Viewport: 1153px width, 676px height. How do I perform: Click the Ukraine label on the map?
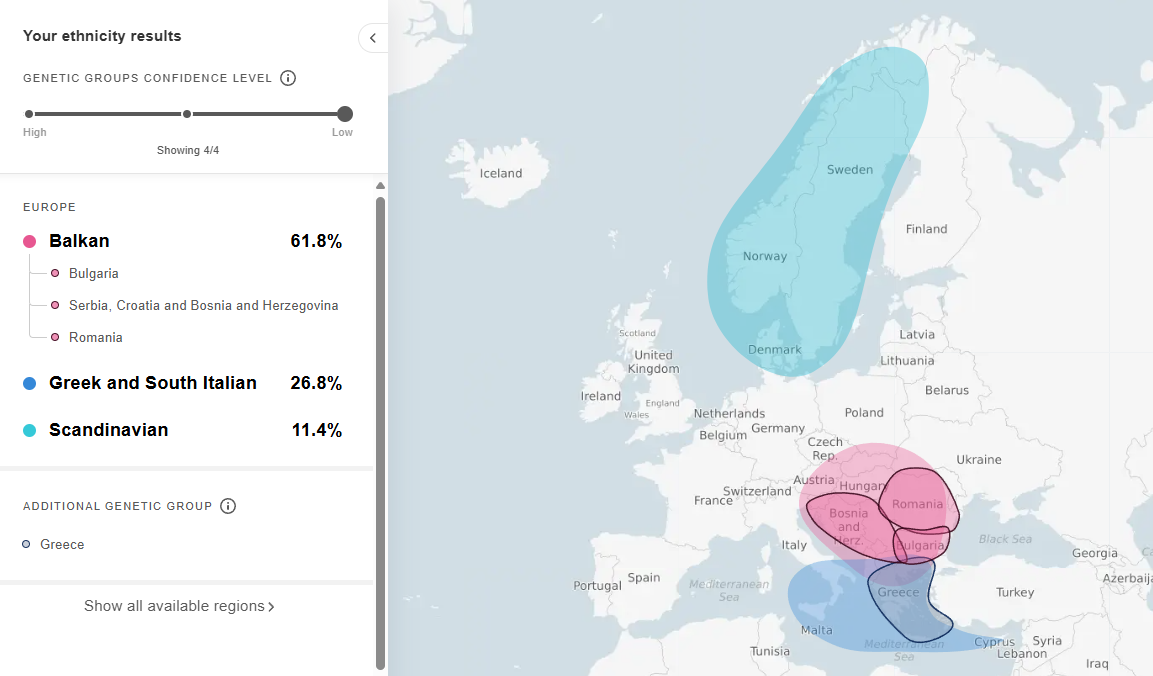979,460
